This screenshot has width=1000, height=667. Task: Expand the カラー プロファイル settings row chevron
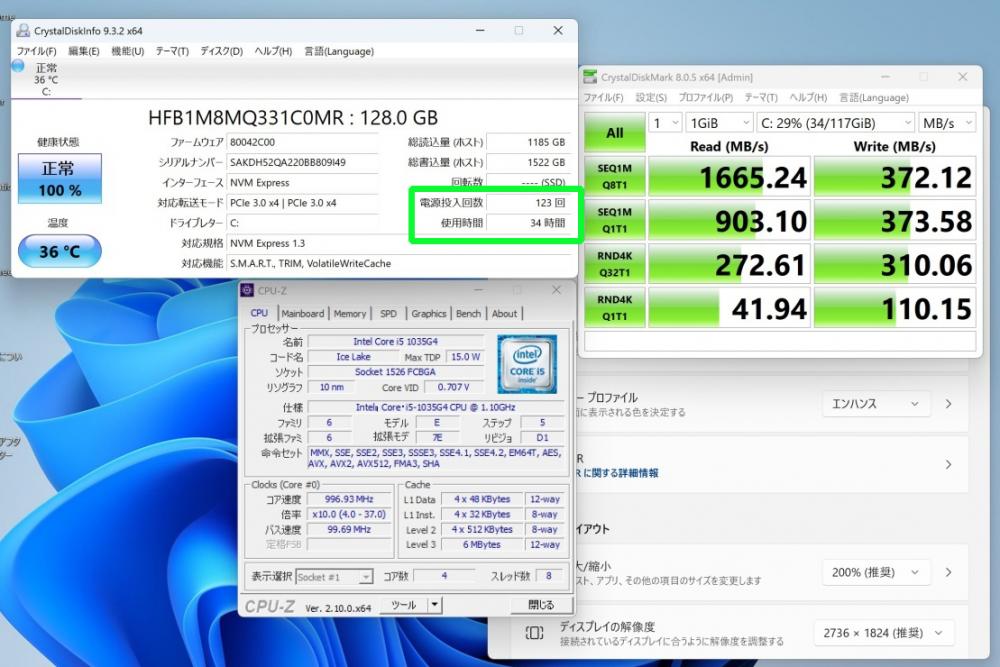[948, 404]
